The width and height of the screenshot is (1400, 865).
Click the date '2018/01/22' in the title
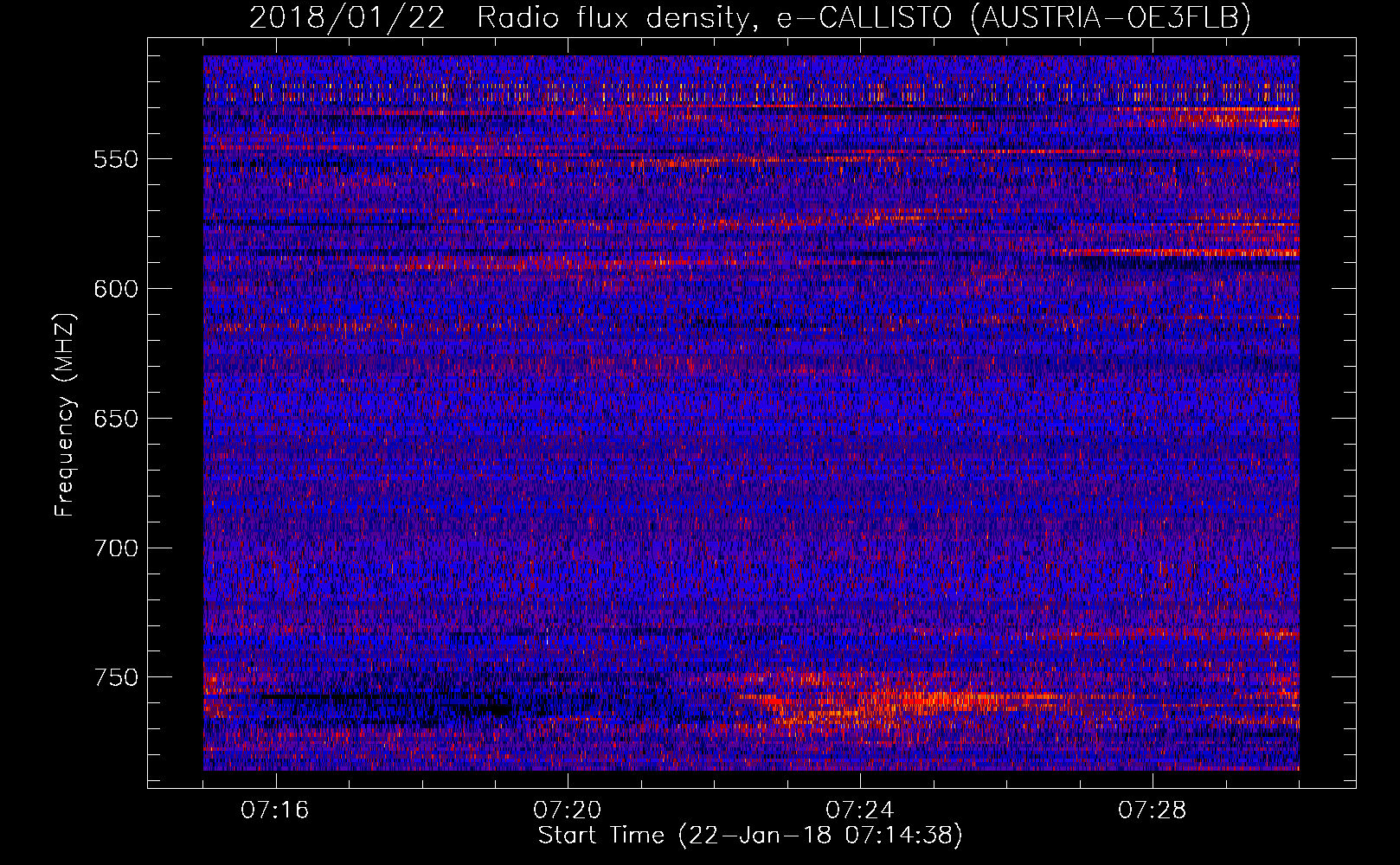(x=347, y=17)
